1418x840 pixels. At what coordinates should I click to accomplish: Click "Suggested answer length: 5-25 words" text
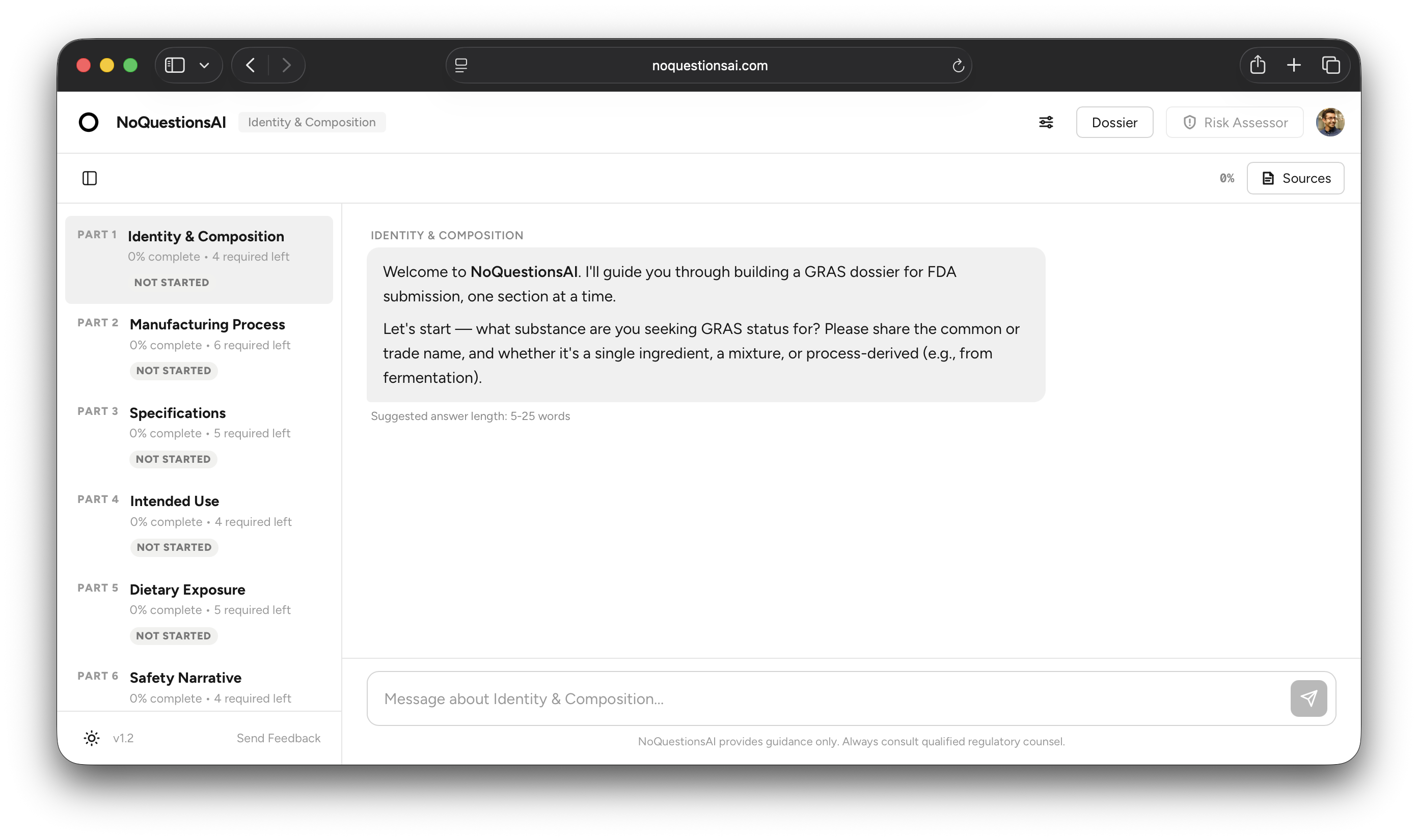pos(470,415)
